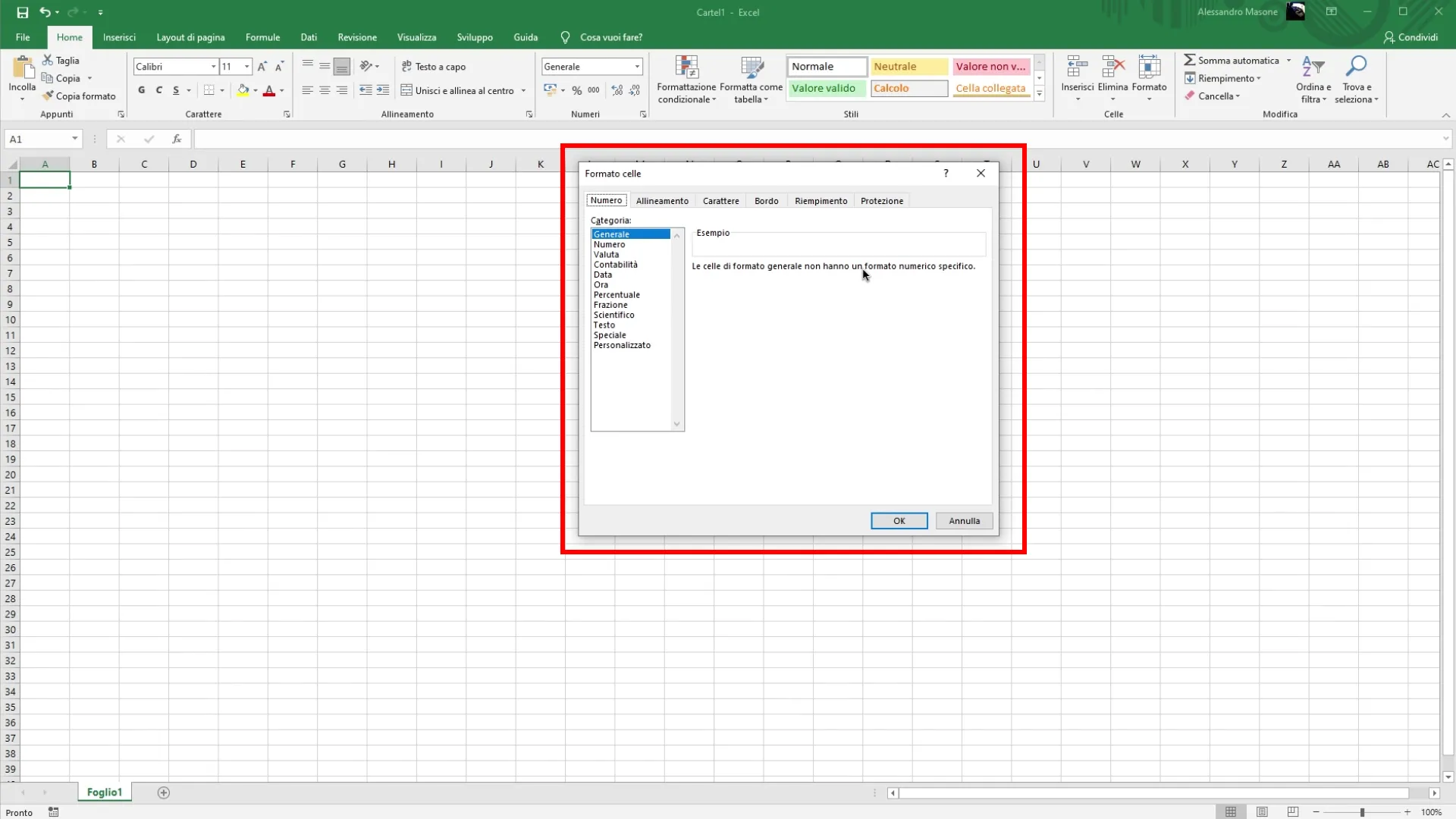
Task: Click the fill color bucket icon
Action: (x=243, y=90)
